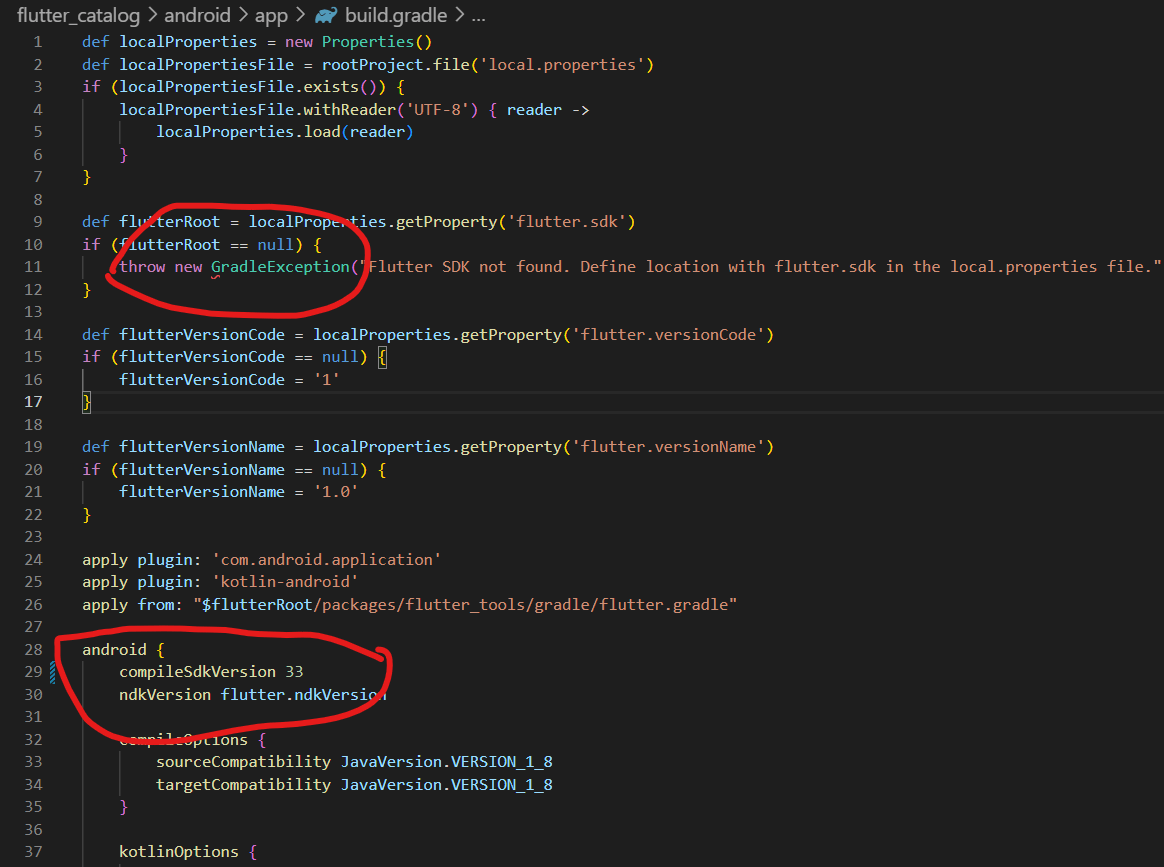Expand the ellipsis at the end of the breadcrumb

point(477,15)
